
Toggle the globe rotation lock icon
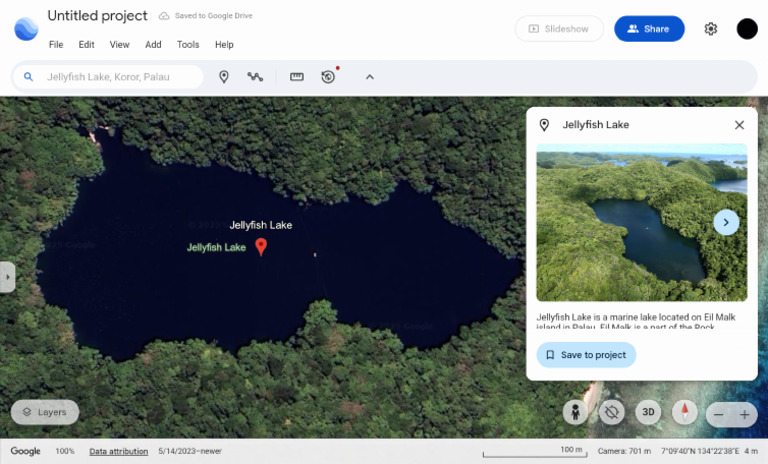[611, 412]
